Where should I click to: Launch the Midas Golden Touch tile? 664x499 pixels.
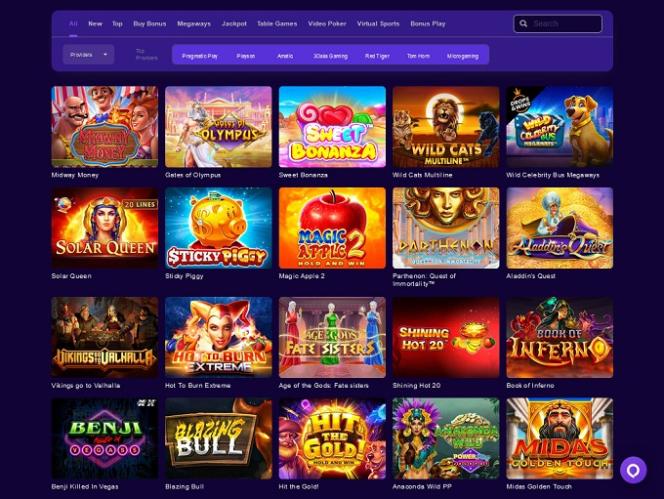(x=559, y=438)
